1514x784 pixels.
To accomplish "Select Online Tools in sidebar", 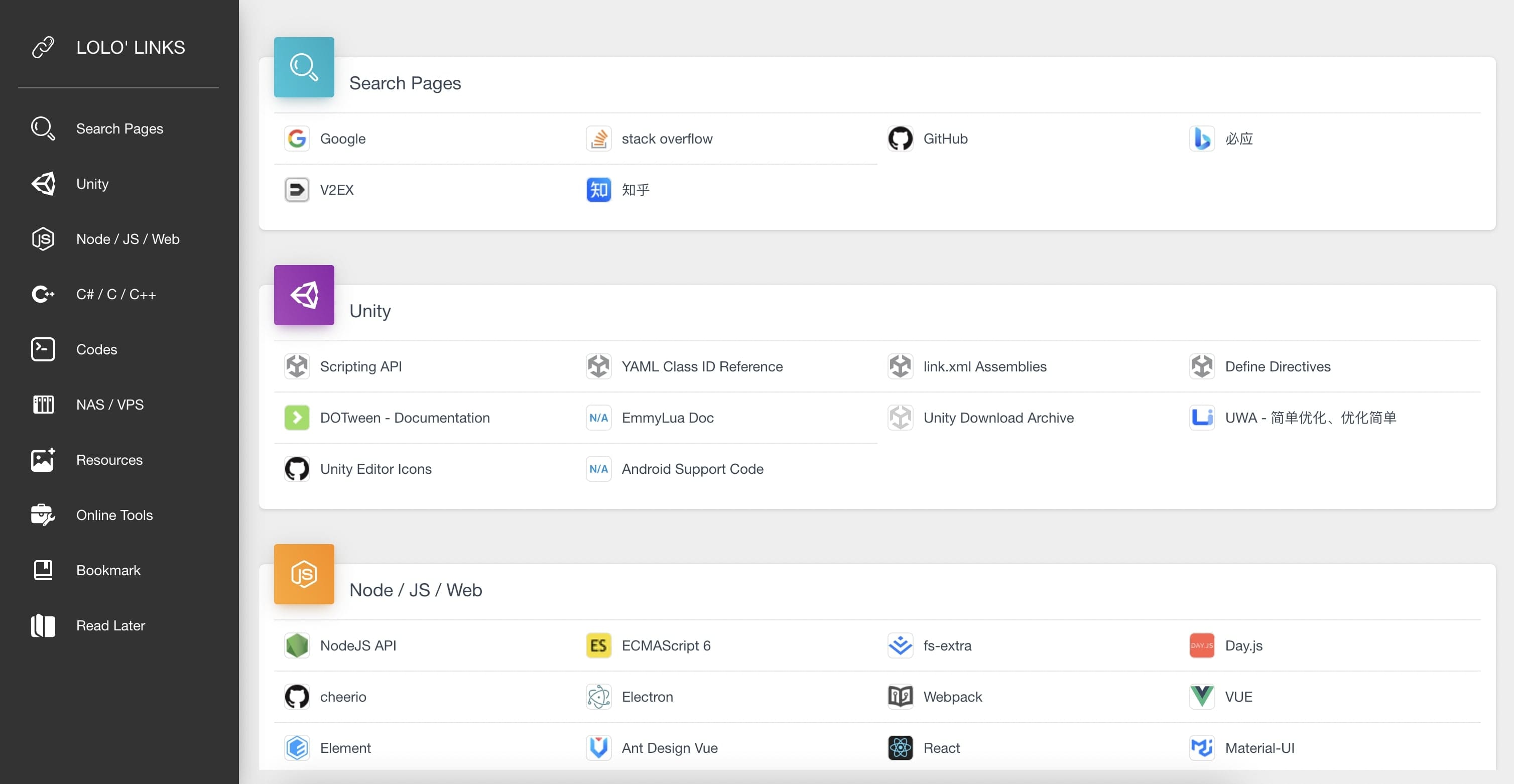I will [x=114, y=515].
